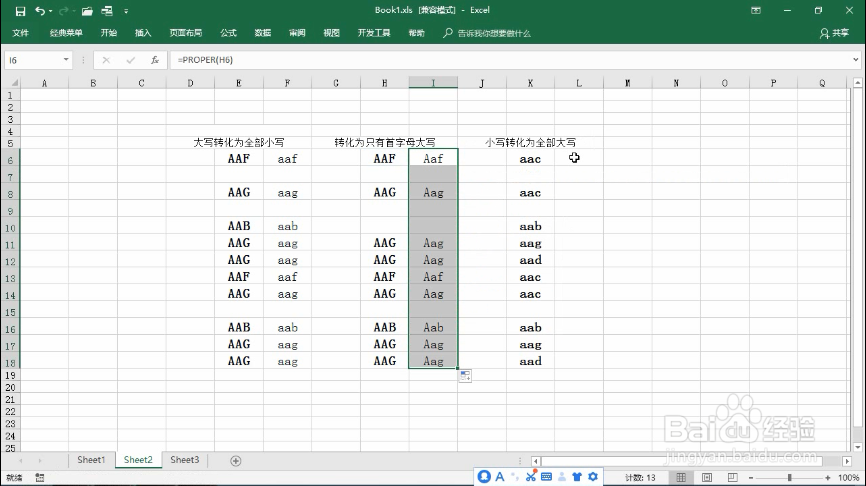Click the quick print icon in the title bar
The height and width of the screenshot is (486, 866).
pos(107,11)
